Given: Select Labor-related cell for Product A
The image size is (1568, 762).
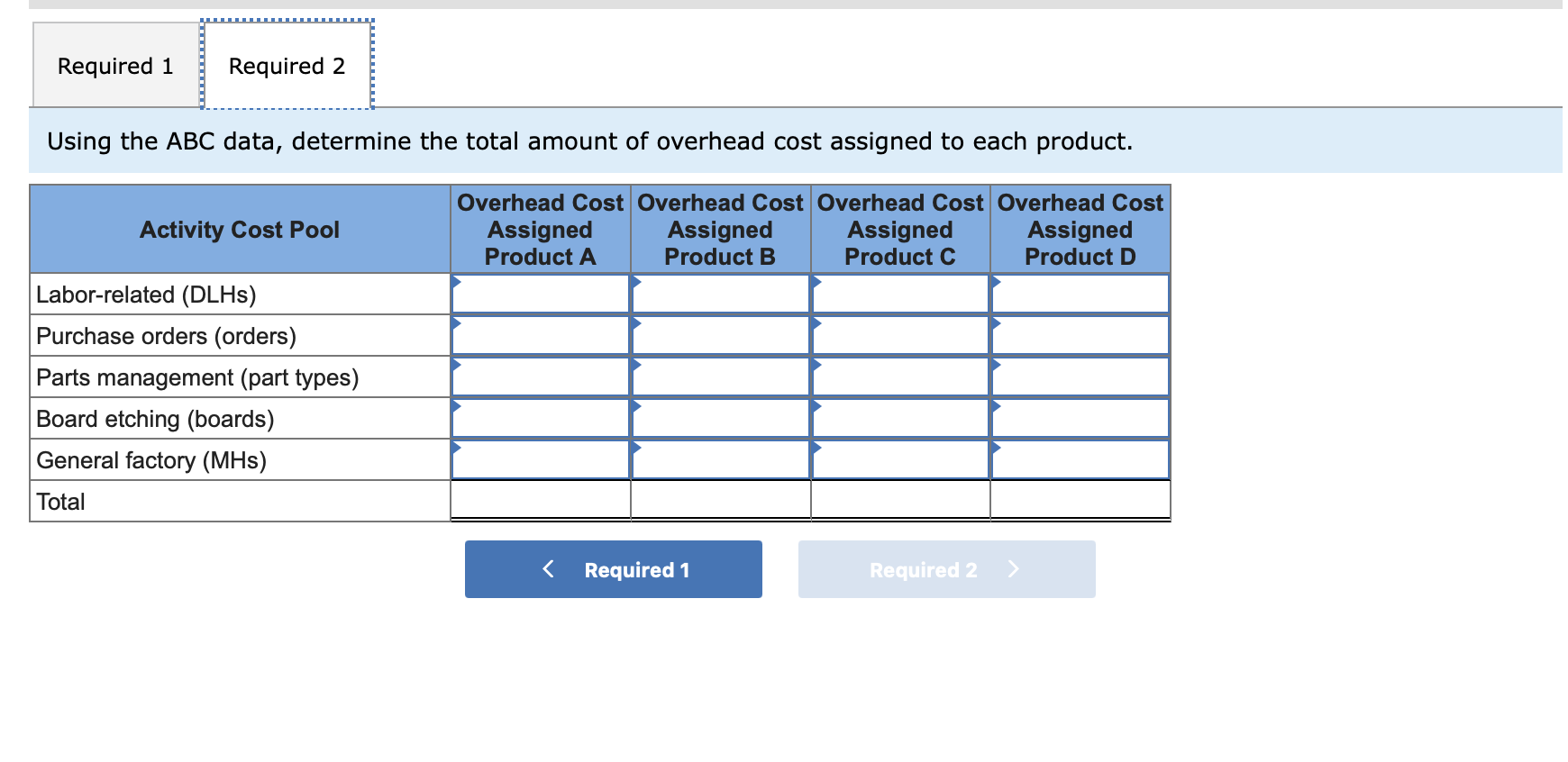Looking at the screenshot, I should pyautogui.click(x=541, y=294).
